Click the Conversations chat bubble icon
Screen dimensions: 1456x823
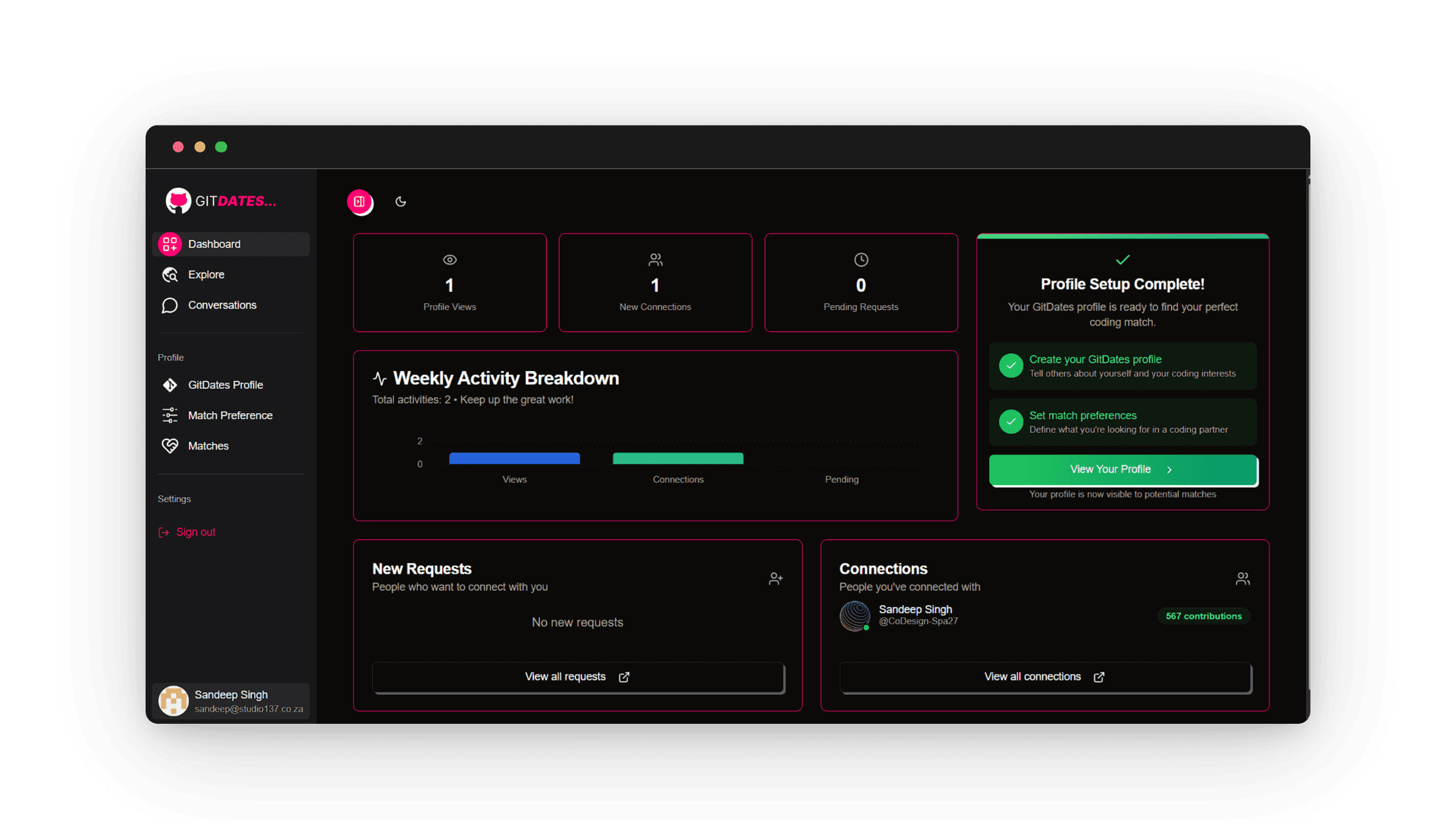click(169, 305)
